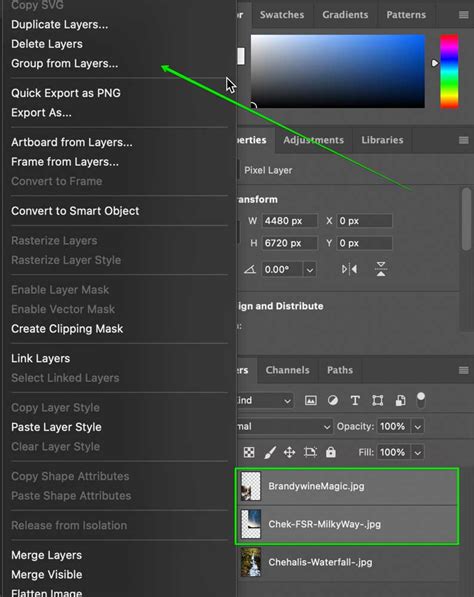Choose Link Layers menu item
The image size is (474, 597).
[x=40, y=359]
